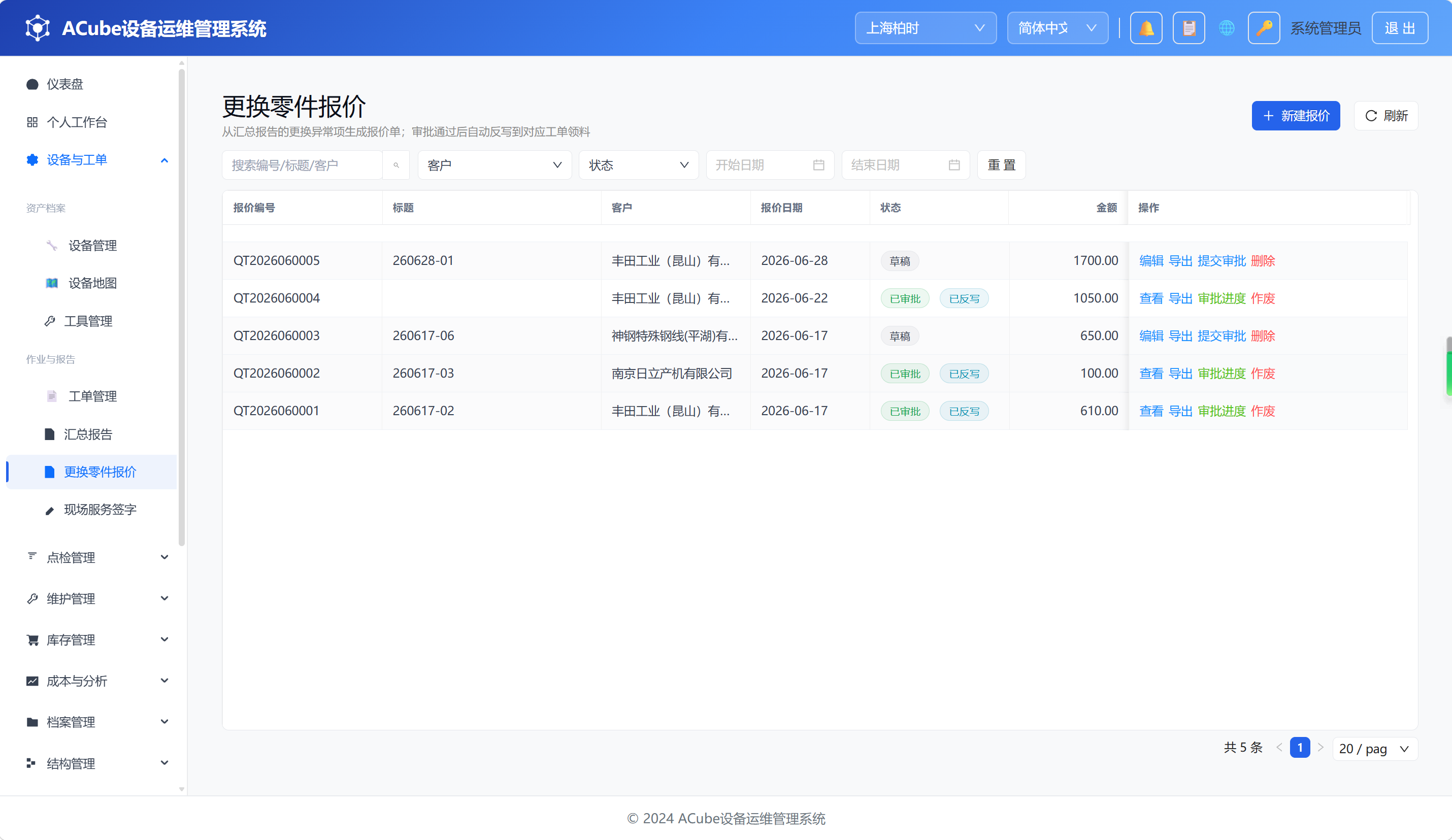Screen dimensions: 1452x840
Task: Click 作废 for QT2026060002
Action: click(x=1263, y=374)
